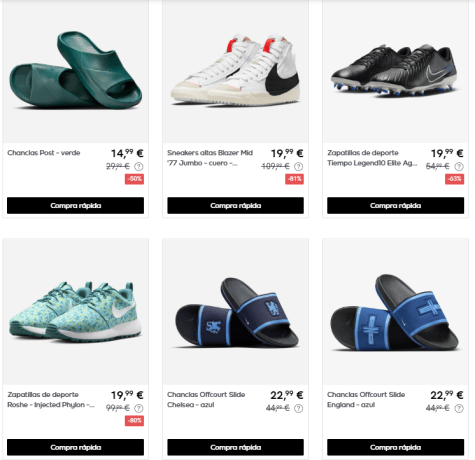Viewport: 475px width, 460px height.
Task: Click Compra rápida for Blazer Mid '77 Jumbo
Action: point(235,205)
